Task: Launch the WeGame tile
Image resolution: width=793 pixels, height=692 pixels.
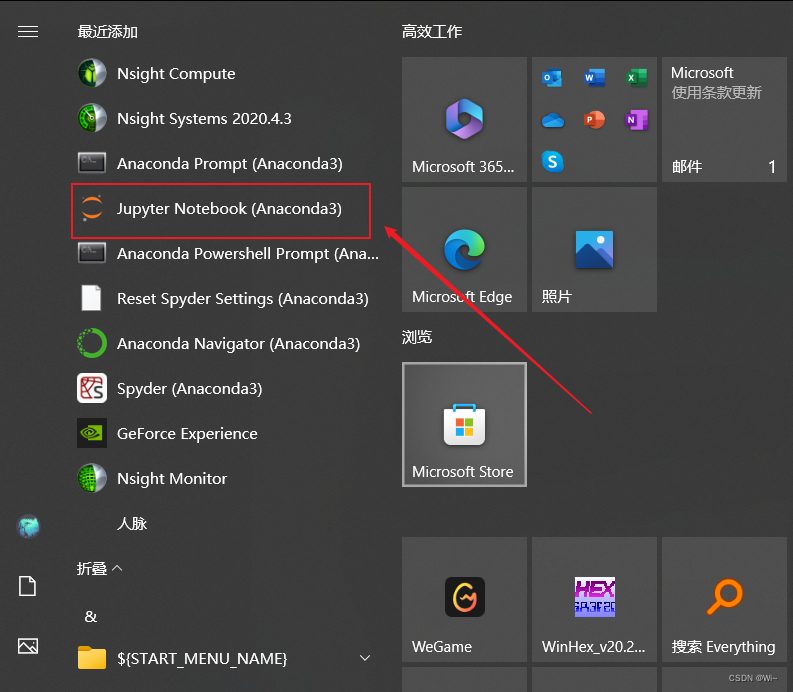Action: (x=464, y=599)
